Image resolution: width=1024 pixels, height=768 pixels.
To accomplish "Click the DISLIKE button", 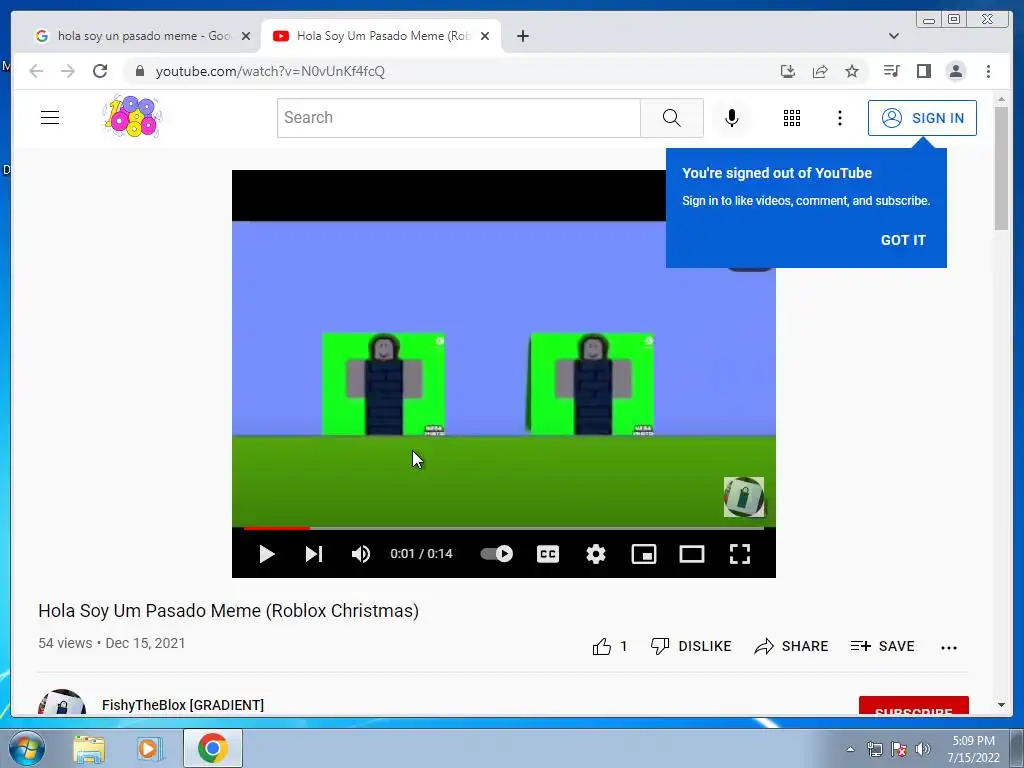I will [691, 646].
